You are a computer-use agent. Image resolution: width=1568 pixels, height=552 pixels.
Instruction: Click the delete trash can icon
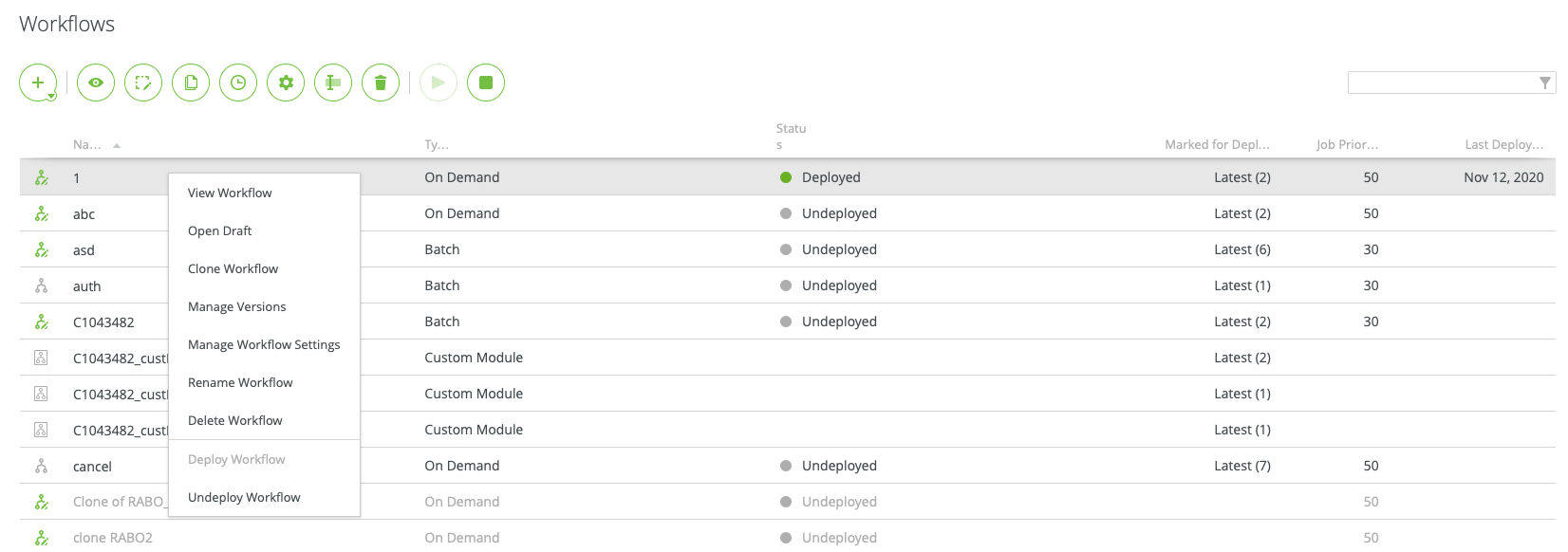[x=381, y=83]
